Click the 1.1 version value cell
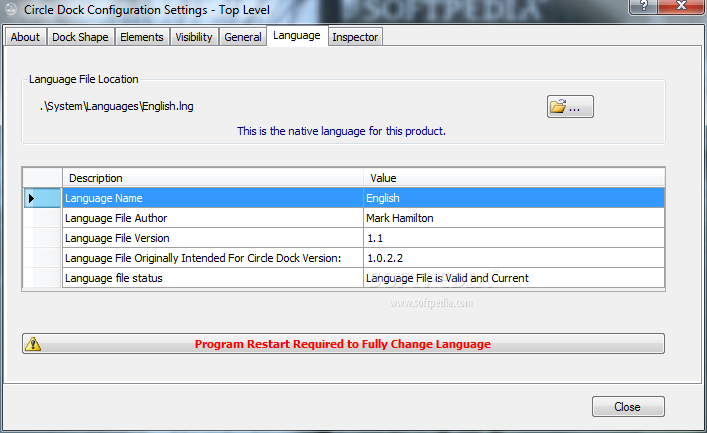This screenshot has width=707, height=433. (x=514, y=238)
